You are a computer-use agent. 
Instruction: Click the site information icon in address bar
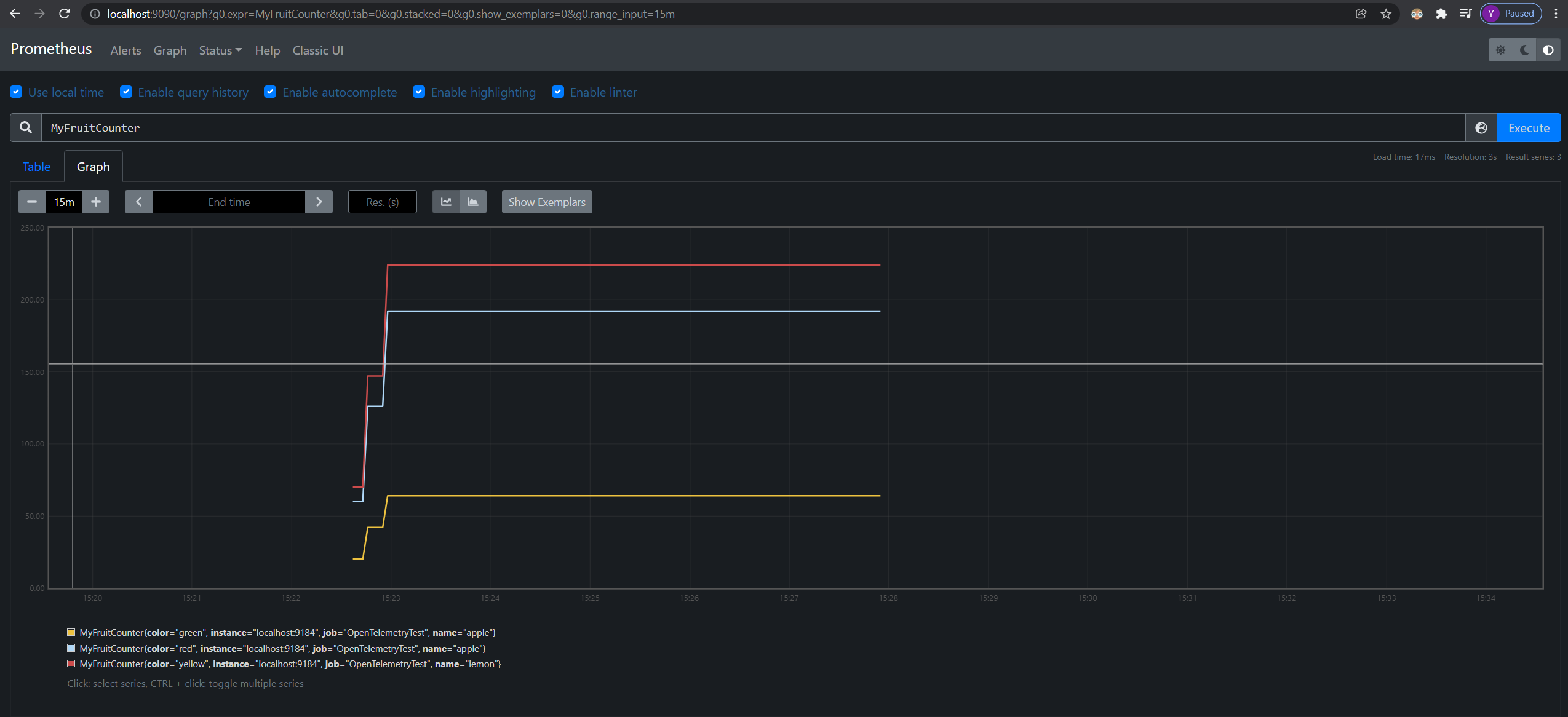[95, 14]
